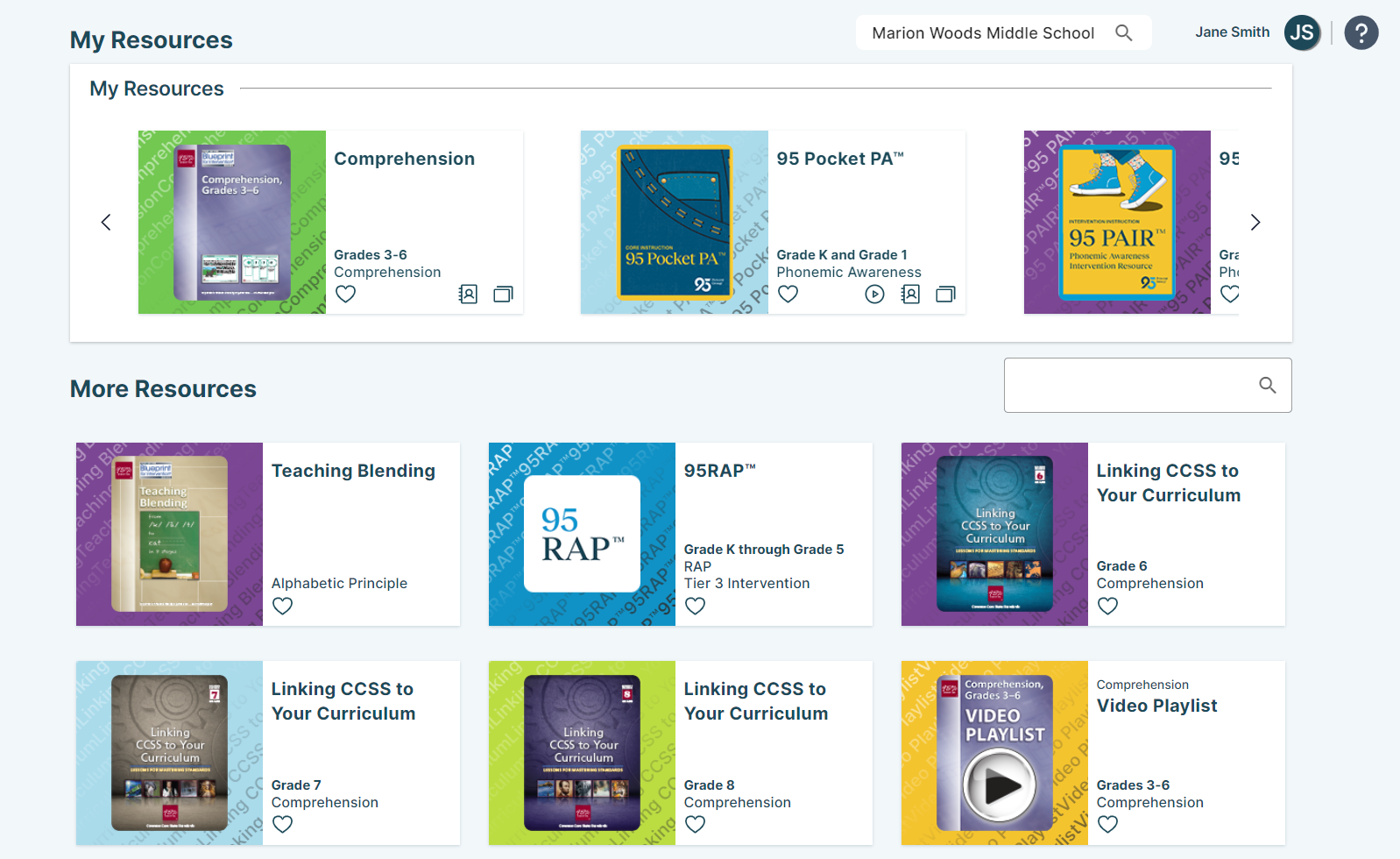Viewport: 1400px width, 859px height.
Task: Open the Teaching Blending title
Action: (353, 471)
